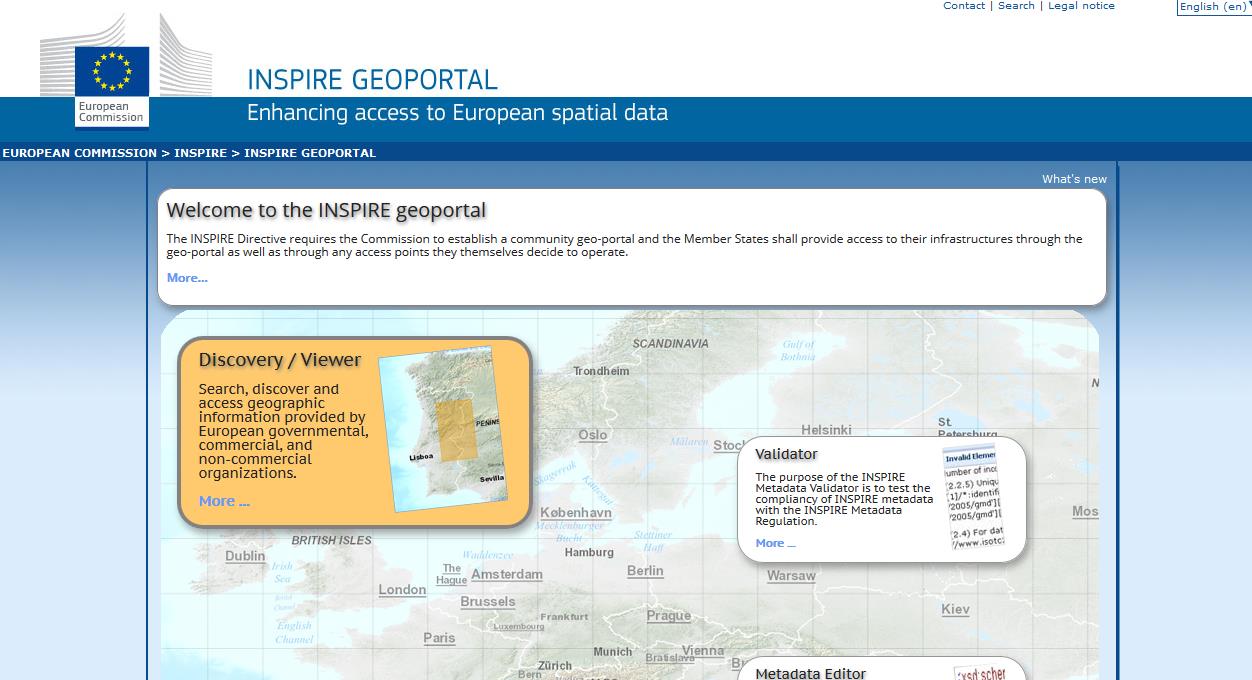Open the Discovery / Viewer heading
The height and width of the screenshot is (680, 1252).
(x=280, y=360)
